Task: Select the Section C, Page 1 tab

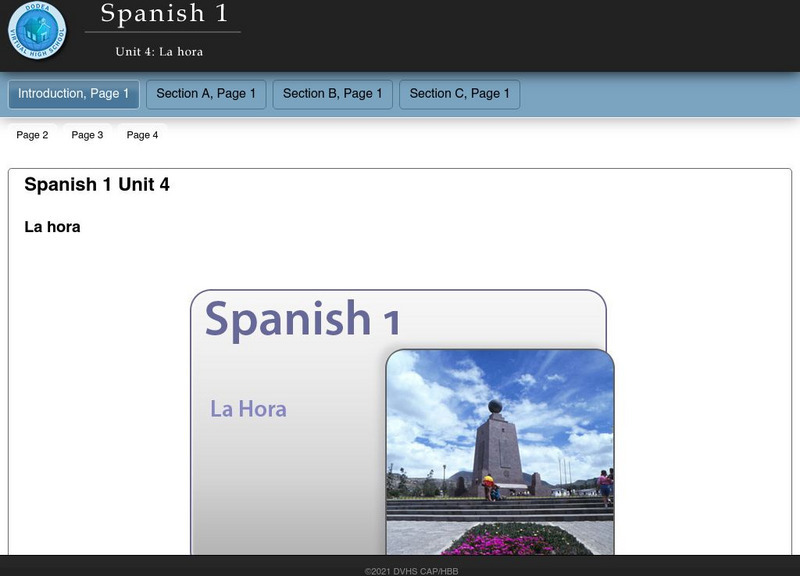Action: 459,94
